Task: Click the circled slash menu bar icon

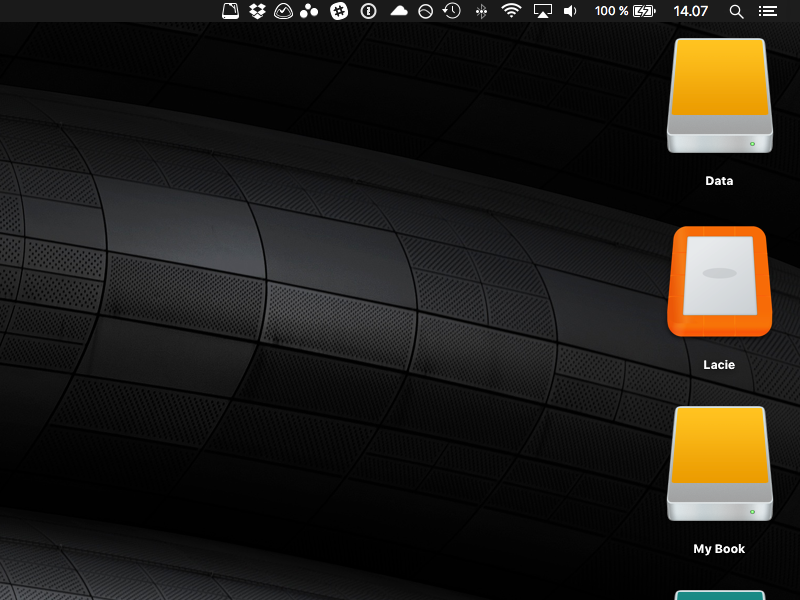Action: click(427, 11)
